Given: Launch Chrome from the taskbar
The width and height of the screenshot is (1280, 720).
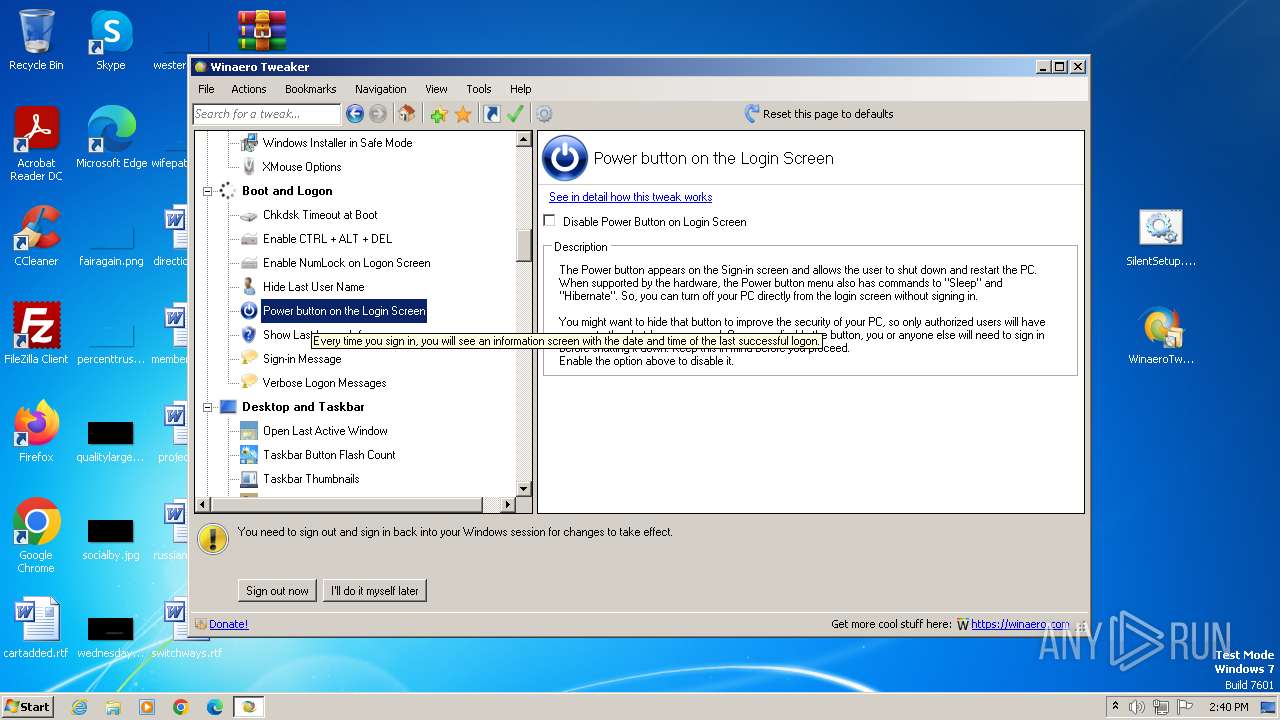Looking at the screenshot, I should [180, 707].
